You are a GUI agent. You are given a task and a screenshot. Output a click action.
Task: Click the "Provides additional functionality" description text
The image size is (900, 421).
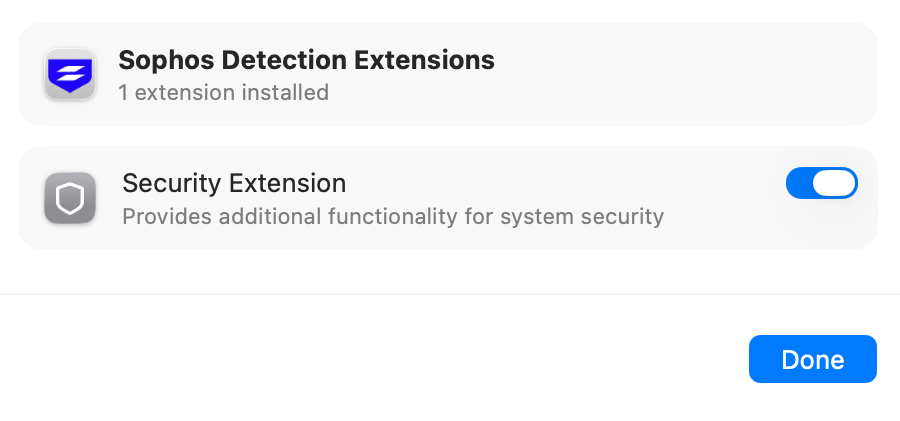tap(300, 216)
